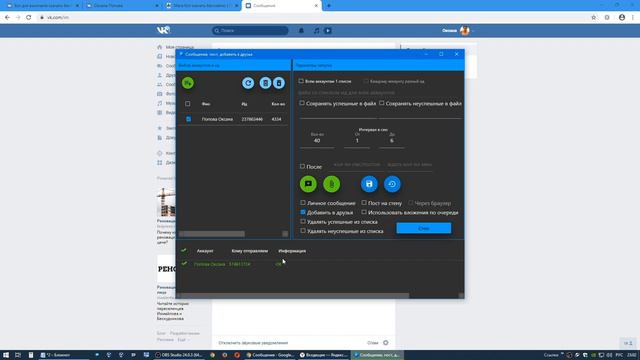
Task: Click the green 'Попова Оксана' log entry row
Action: coord(320,264)
